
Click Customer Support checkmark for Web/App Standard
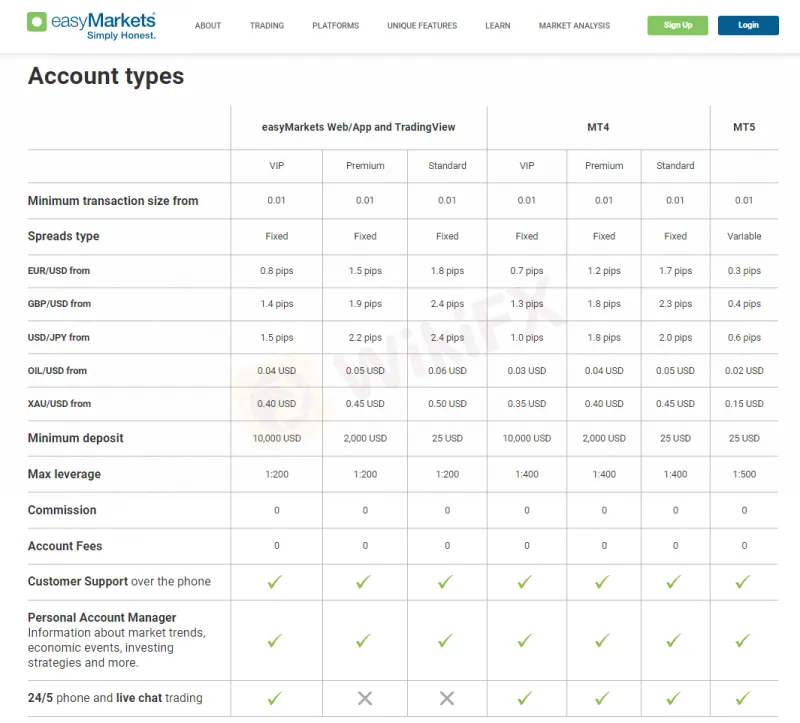(x=445, y=582)
